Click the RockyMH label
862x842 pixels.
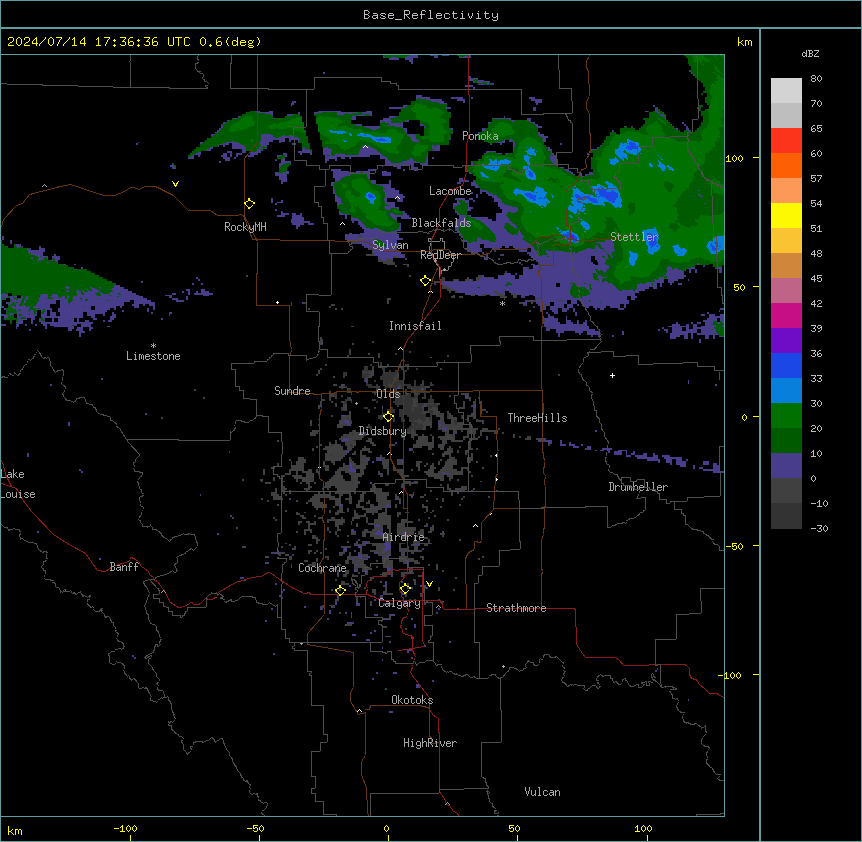(245, 227)
